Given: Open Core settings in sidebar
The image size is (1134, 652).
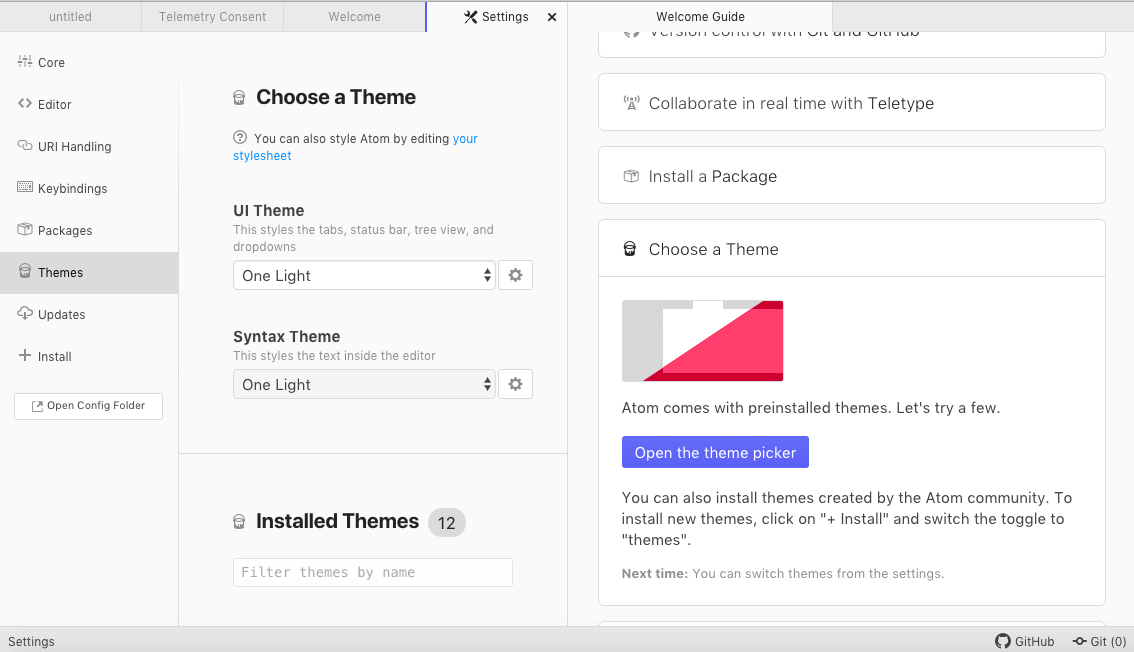Looking at the screenshot, I should pyautogui.click(x=51, y=62).
